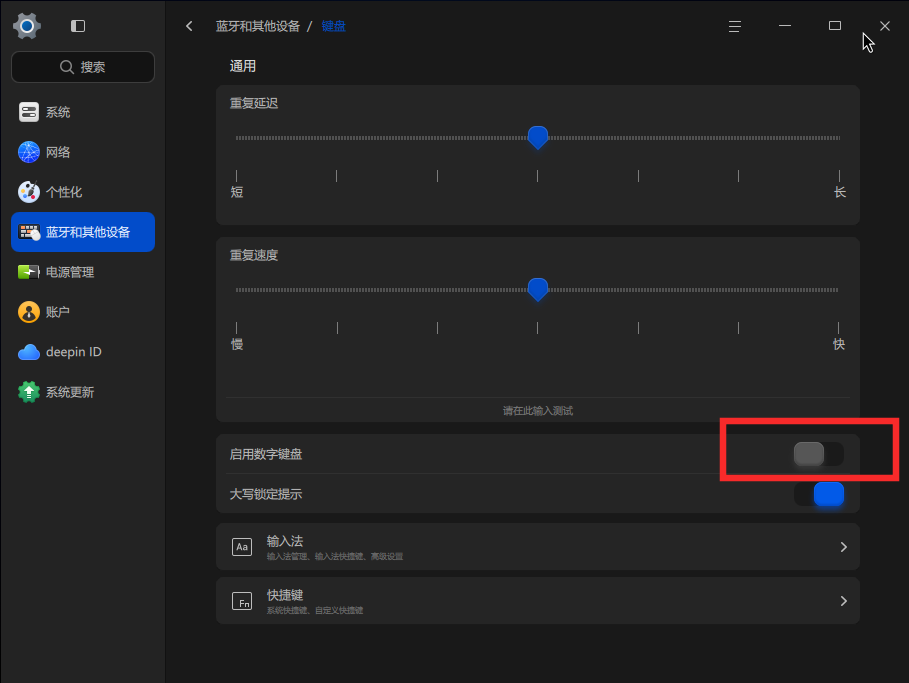The image size is (909, 683).
Task: Open the 输入法 entry title
Action: (285, 541)
